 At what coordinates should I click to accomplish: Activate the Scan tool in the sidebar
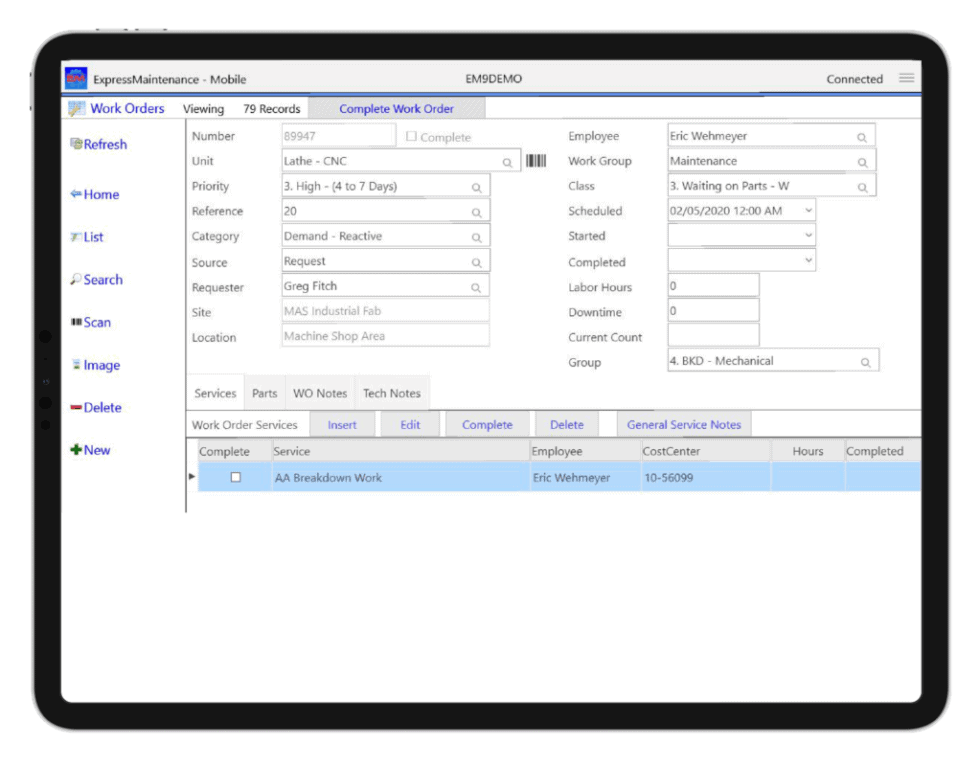coord(91,322)
